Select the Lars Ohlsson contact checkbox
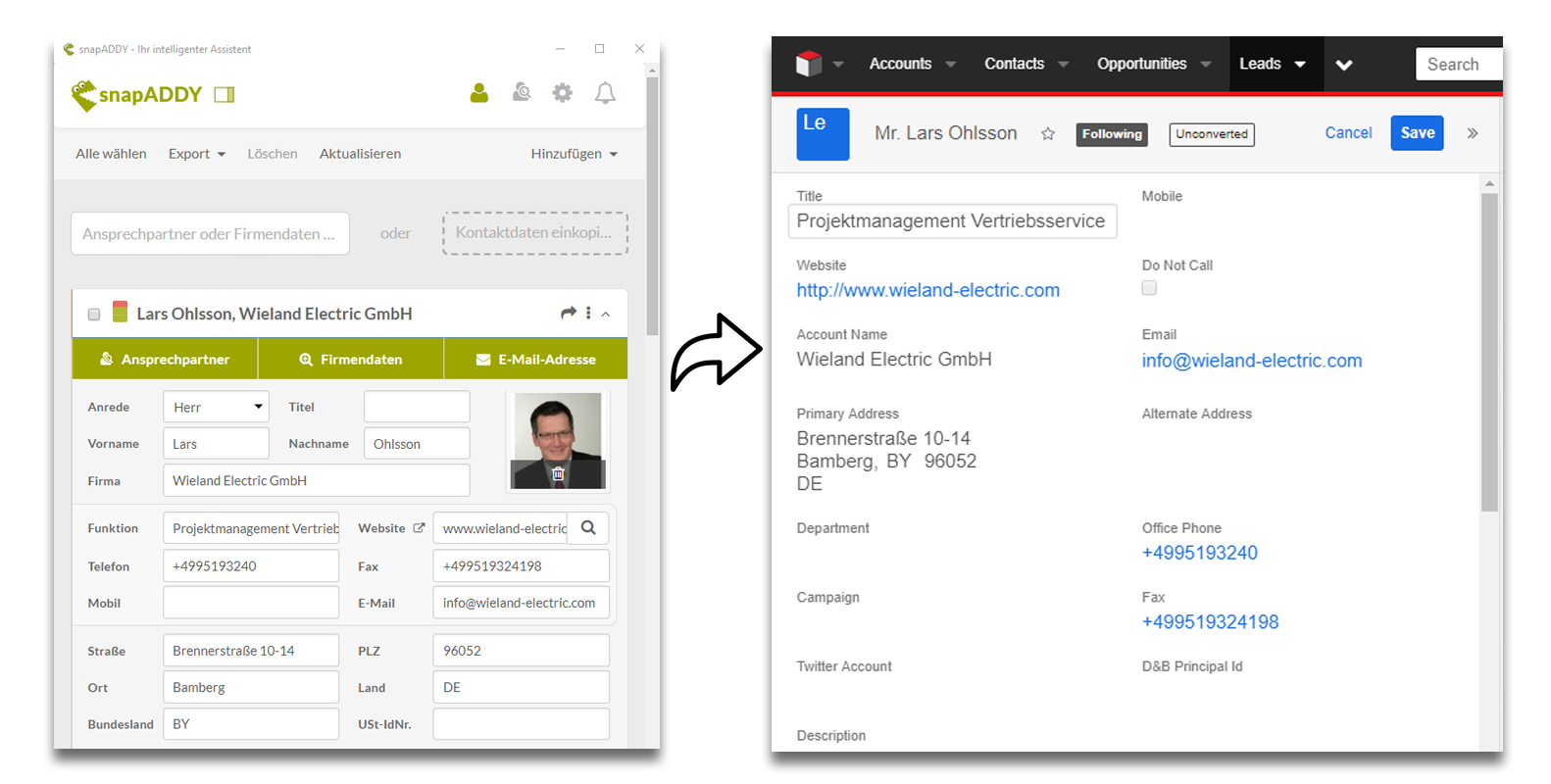1551x784 pixels. pyautogui.click(x=94, y=315)
